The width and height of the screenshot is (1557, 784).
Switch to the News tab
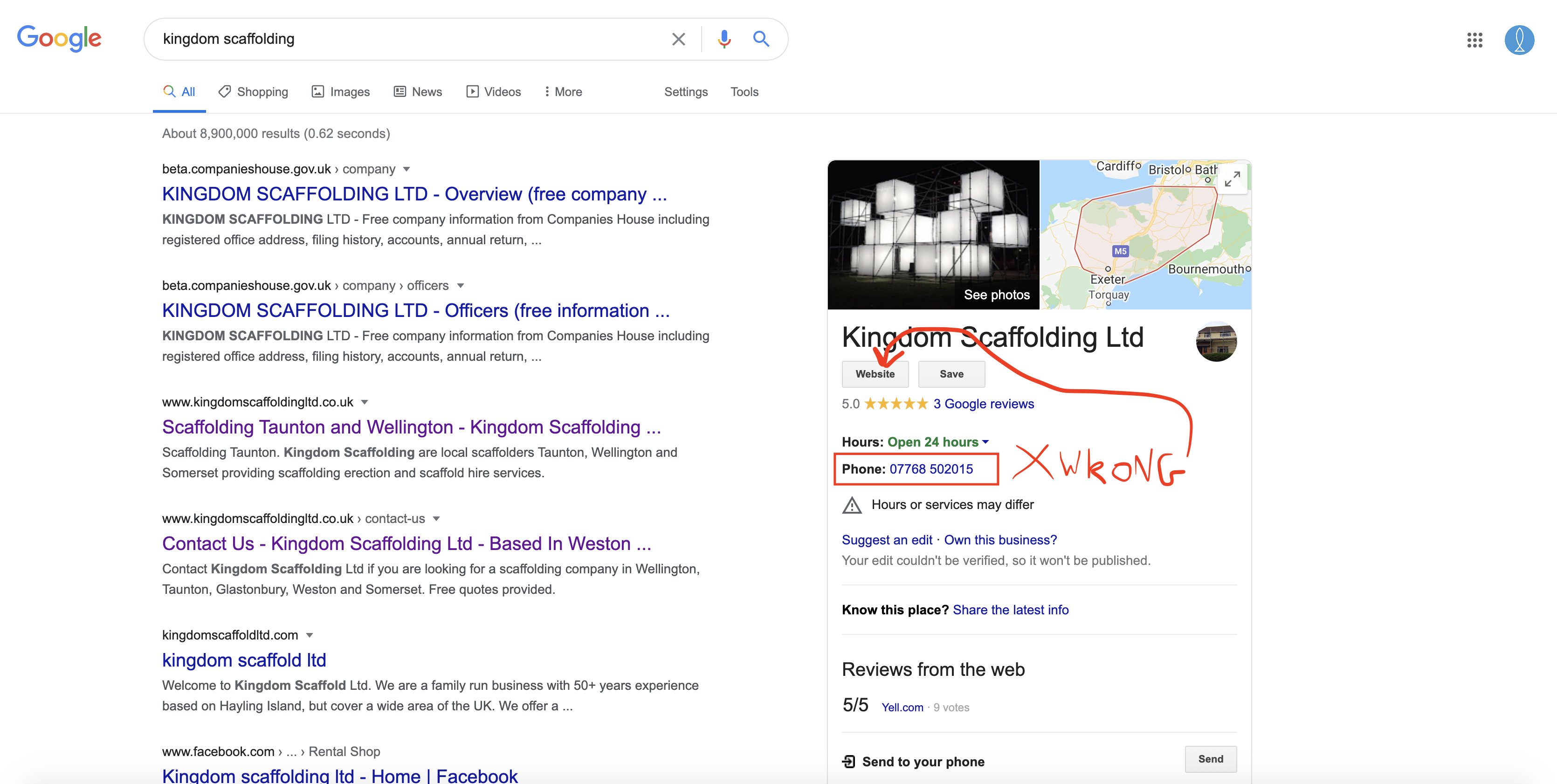coord(418,92)
